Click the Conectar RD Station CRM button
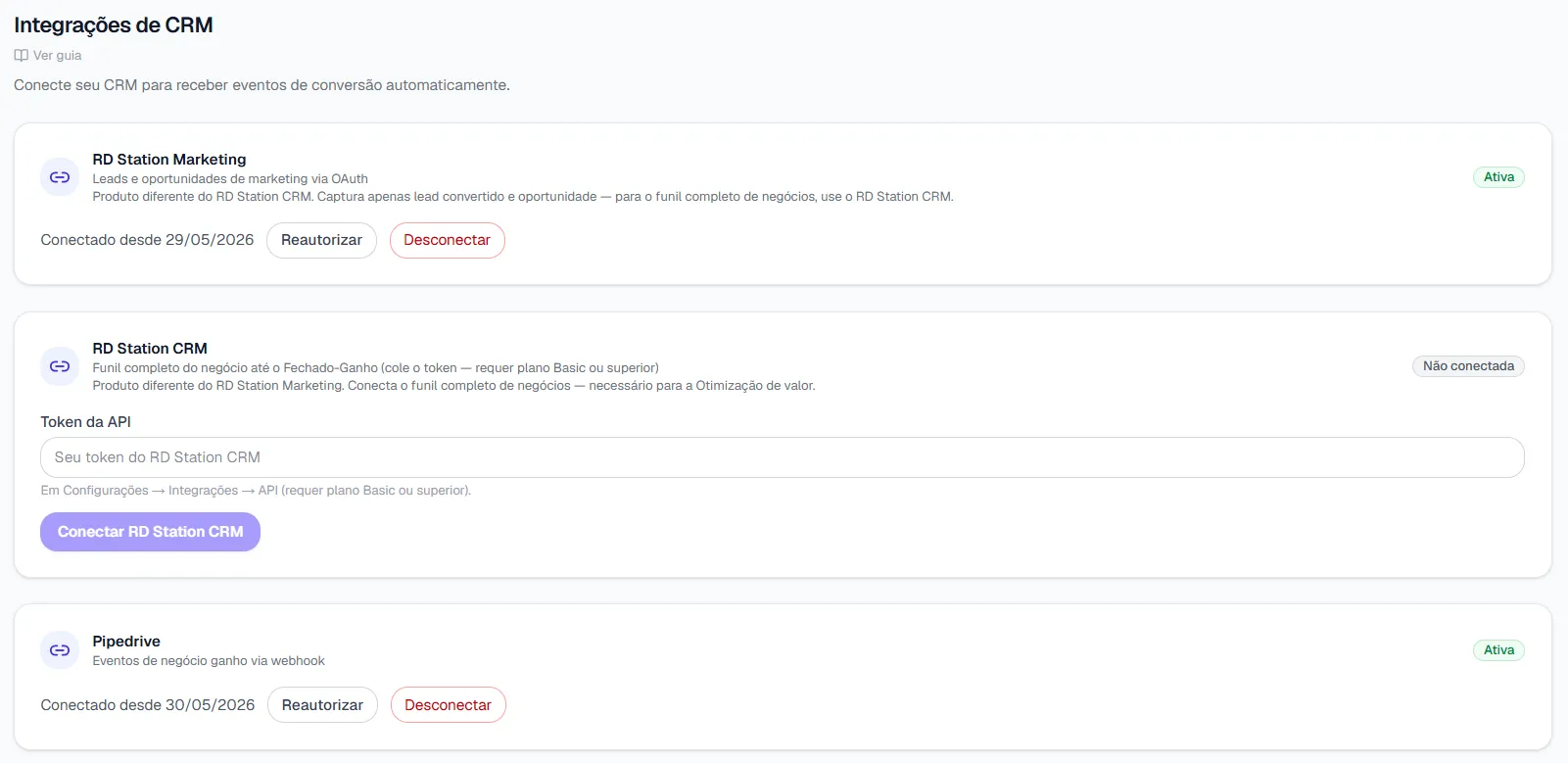The image size is (1568, 763). (x=150, y=532)
